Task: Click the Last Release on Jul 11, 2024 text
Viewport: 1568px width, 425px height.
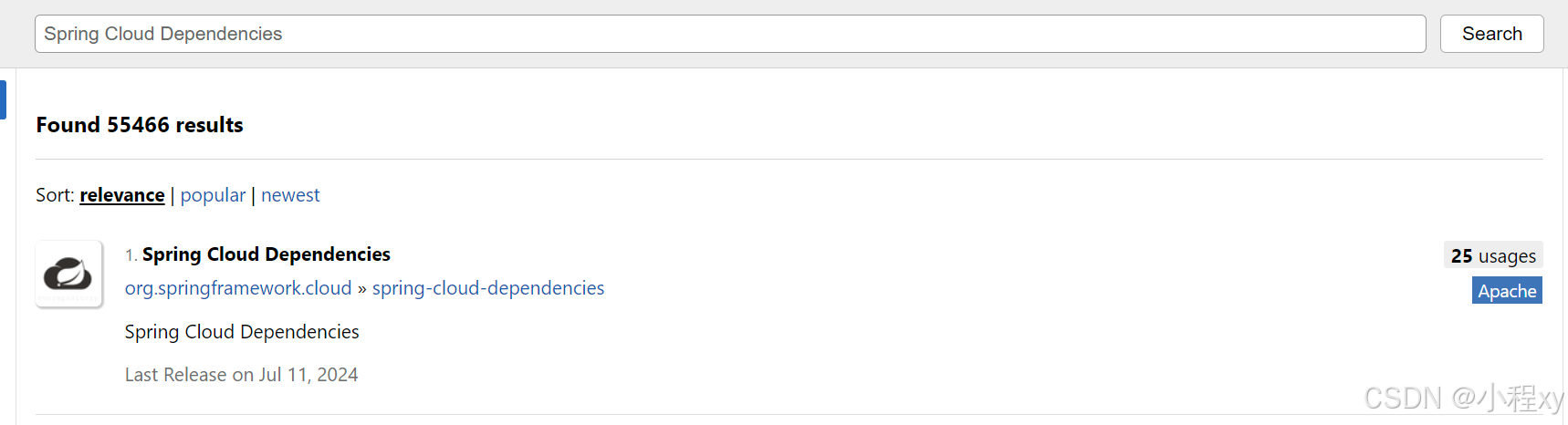Action: (241, 375)
